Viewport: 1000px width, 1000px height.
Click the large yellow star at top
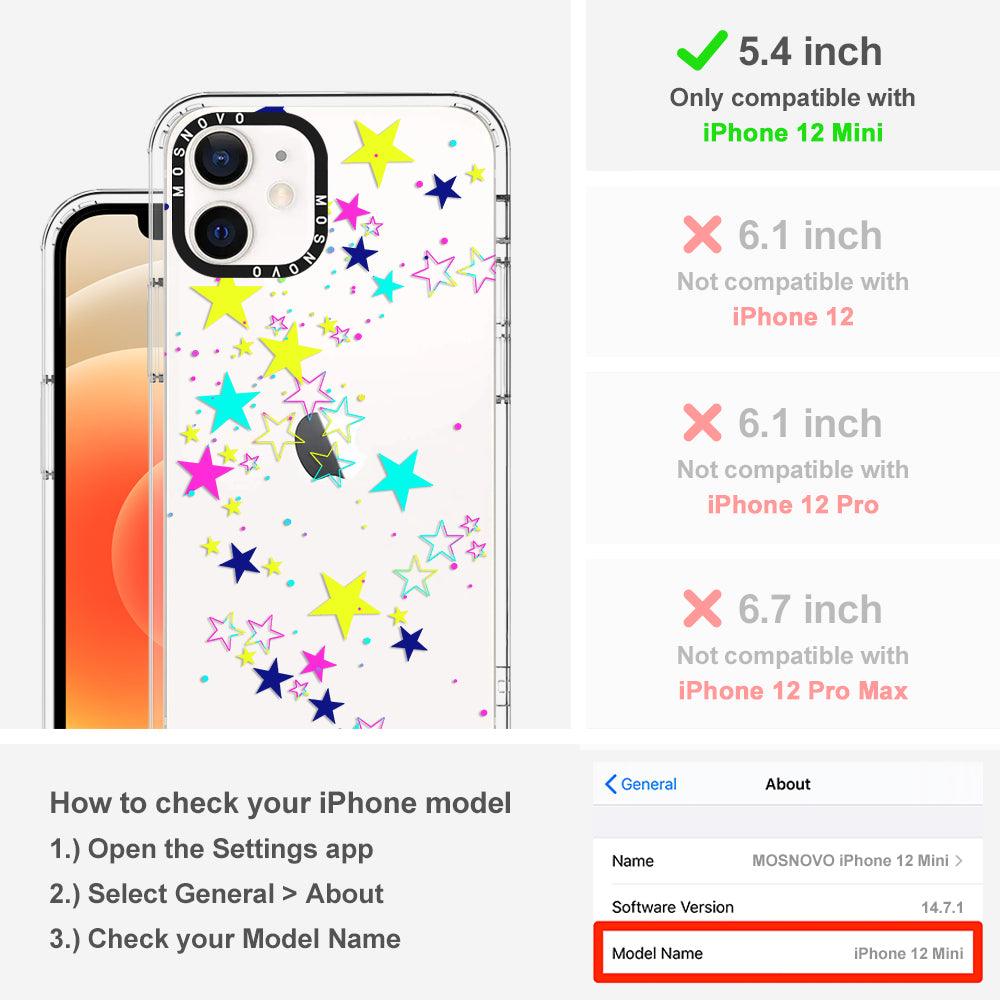click(378, 151)
